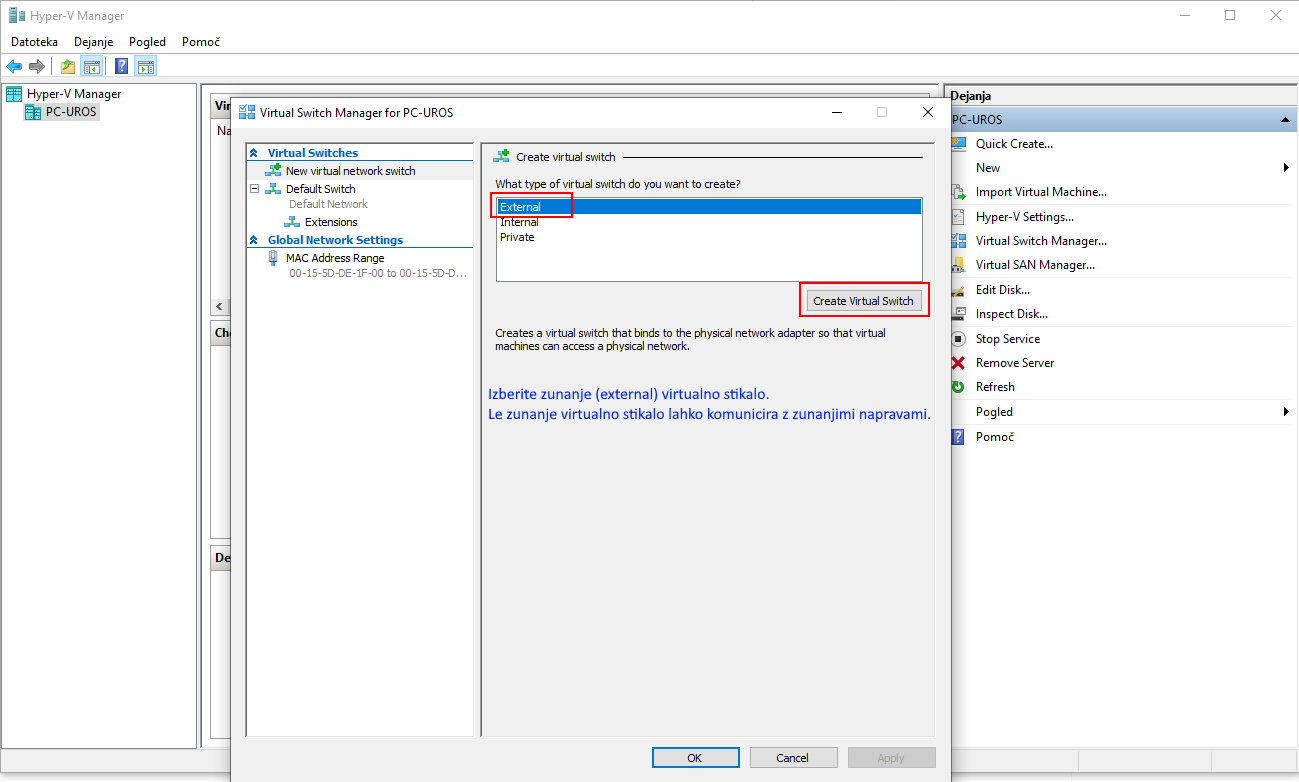Select MAC Address Range item

pos(335,258)
